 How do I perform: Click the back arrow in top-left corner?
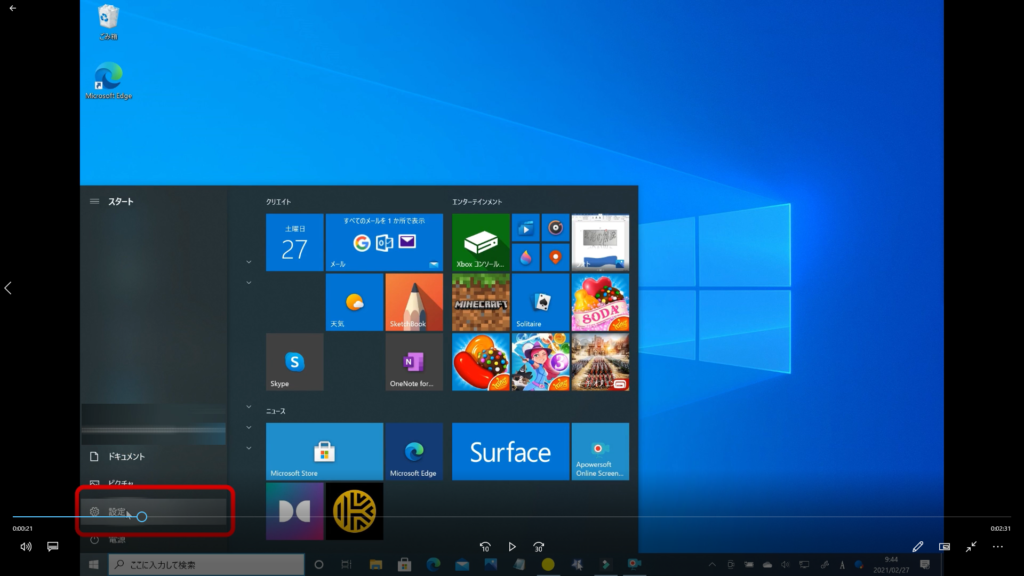(12, 8)
